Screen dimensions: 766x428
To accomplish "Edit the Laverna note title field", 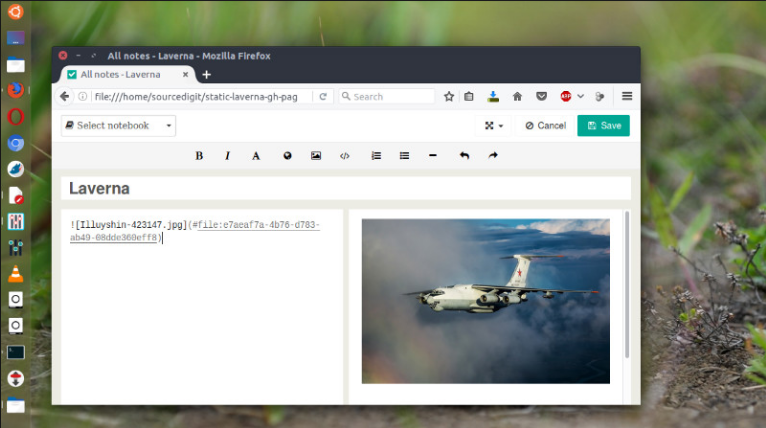I will [x=346, y=189].
